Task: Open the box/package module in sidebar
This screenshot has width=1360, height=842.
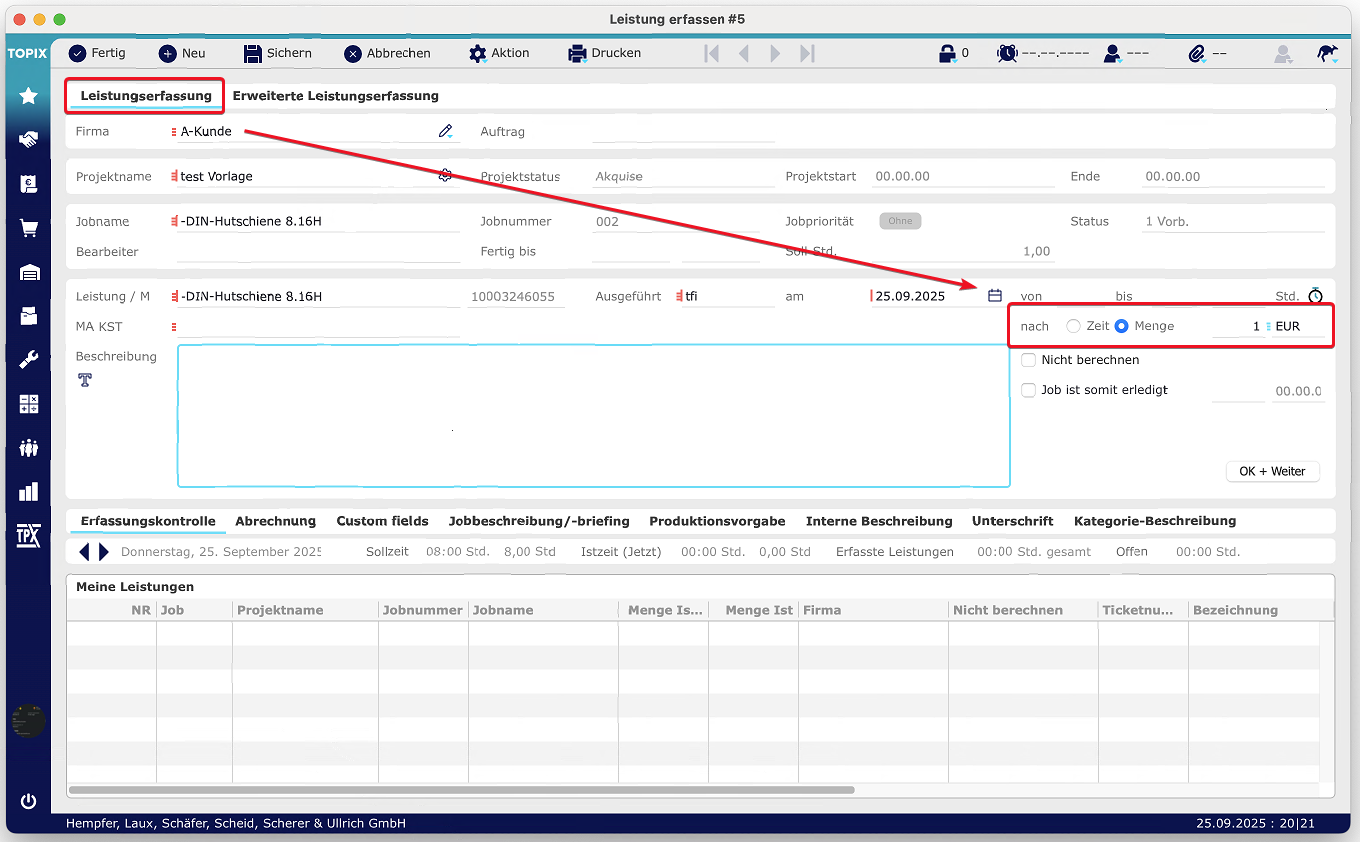Action: click(x=28, y=316)
